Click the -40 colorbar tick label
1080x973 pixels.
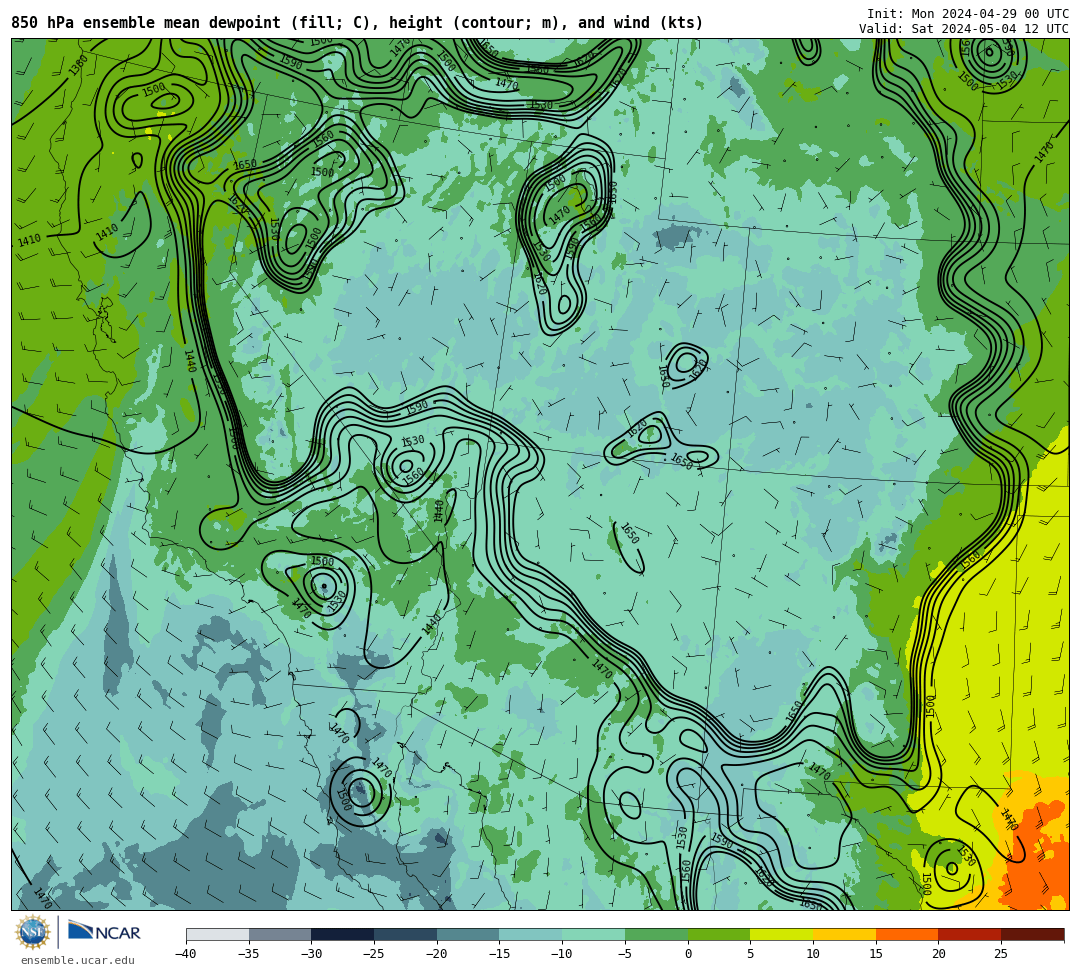point(186,954)
